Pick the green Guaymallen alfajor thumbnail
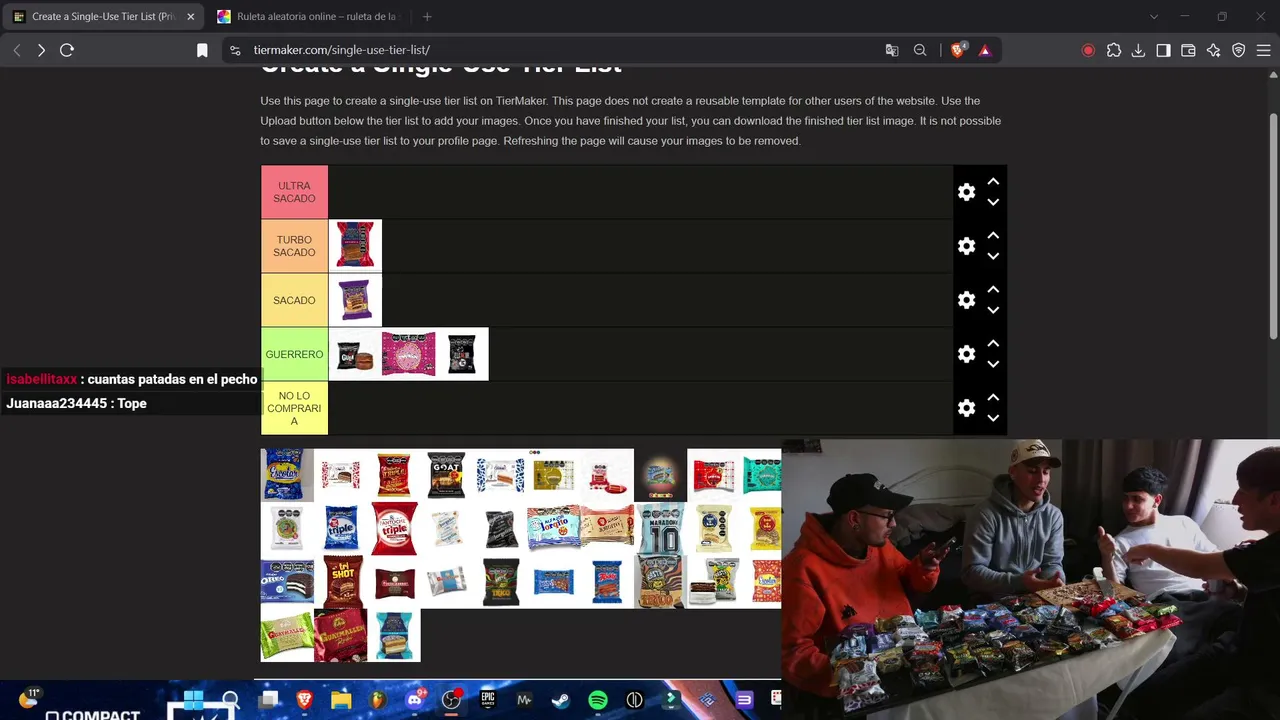The width and height of the screenshot is (1280, 720). pos(287,636)
